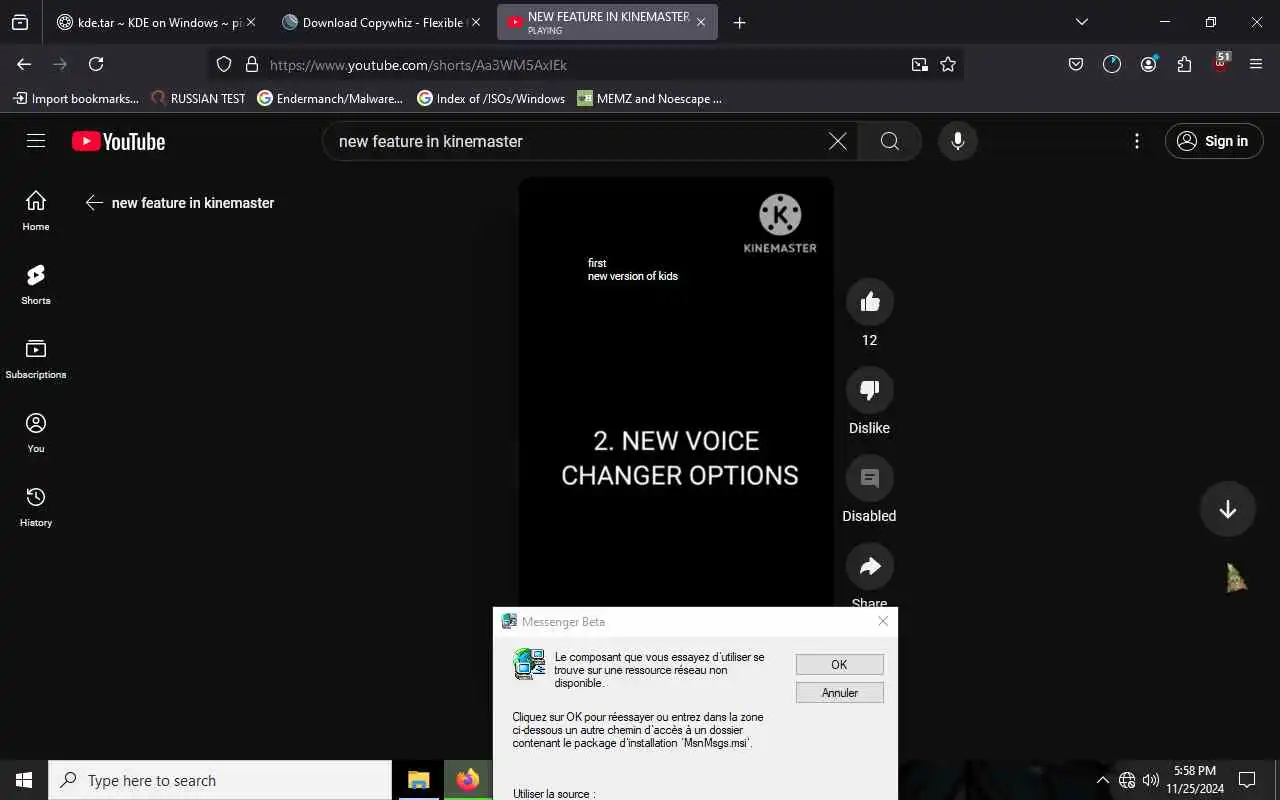Click the KineMaster channel logo in video

(780, 224)
